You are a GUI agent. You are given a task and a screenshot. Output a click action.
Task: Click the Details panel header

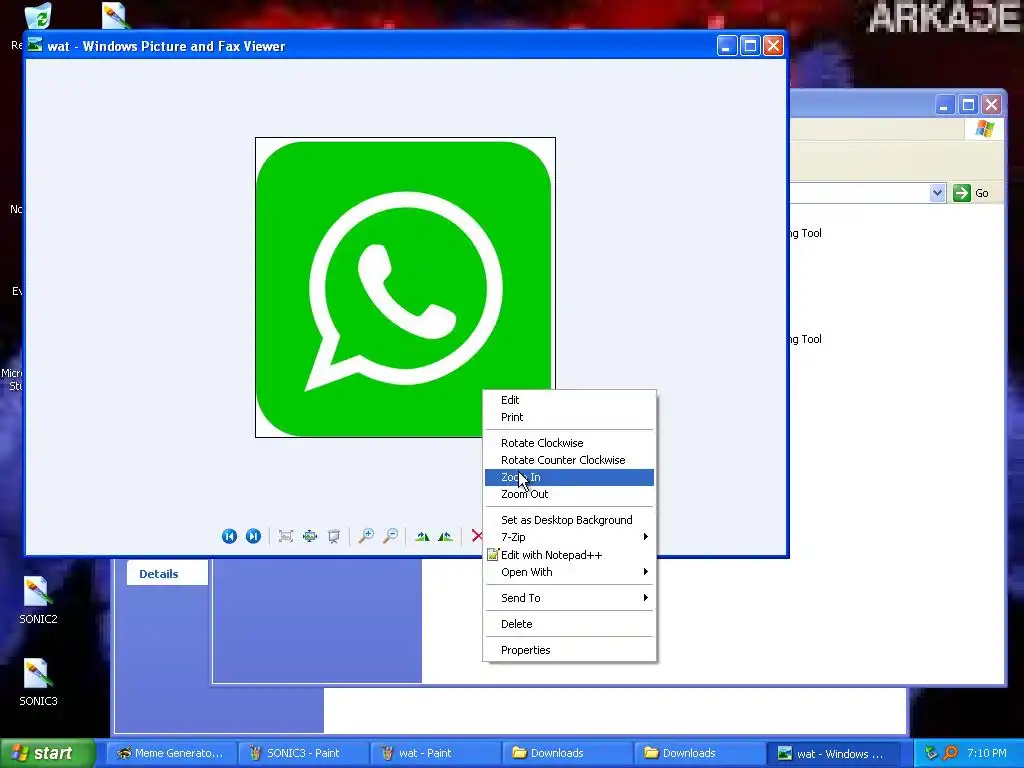pyautogui.click(x=167, y=573)
